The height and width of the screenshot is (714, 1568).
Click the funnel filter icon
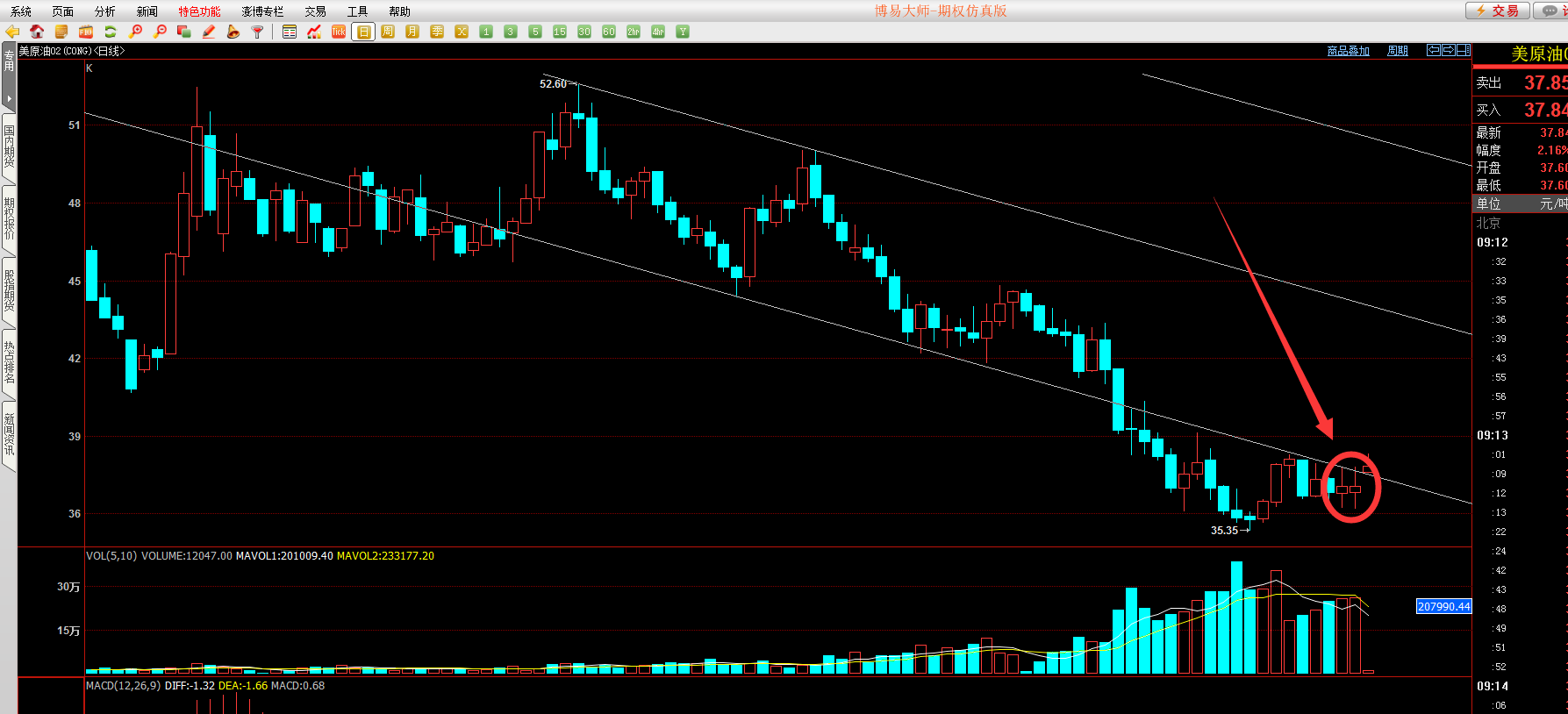click(257, 32)
